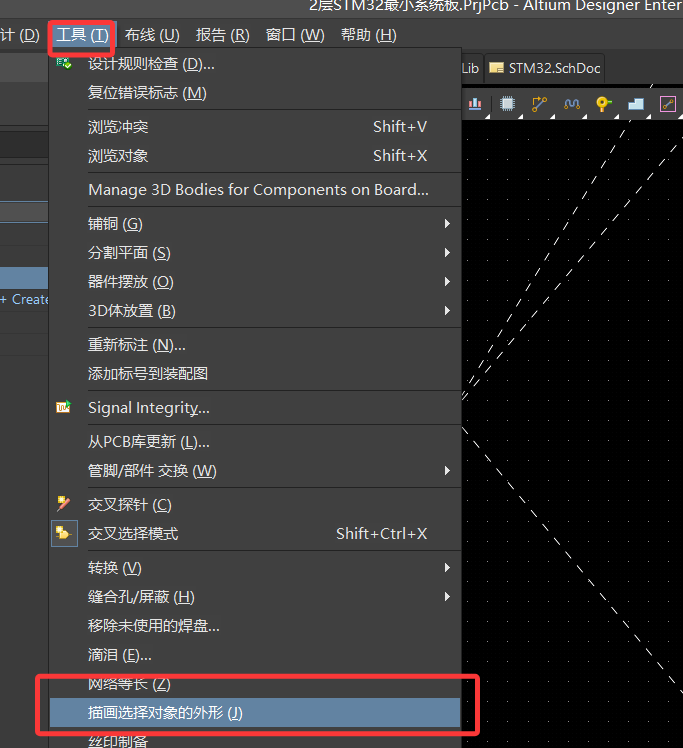Expand the 器件摆放 (O) submenu
Image resolution: width=683 pixels, height=748 pixels.
pyautogui.click(x=255, y=282)
